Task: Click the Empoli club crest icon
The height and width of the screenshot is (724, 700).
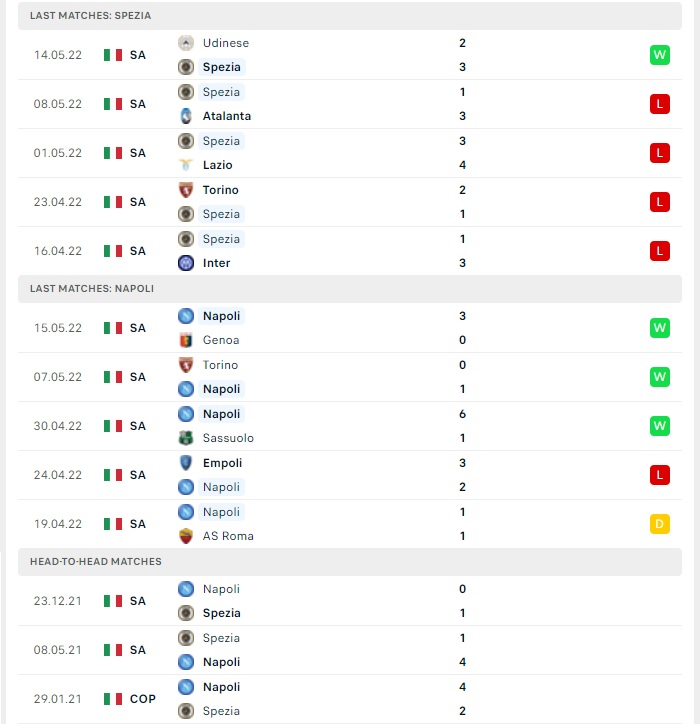Action: [x=186, y=463]
